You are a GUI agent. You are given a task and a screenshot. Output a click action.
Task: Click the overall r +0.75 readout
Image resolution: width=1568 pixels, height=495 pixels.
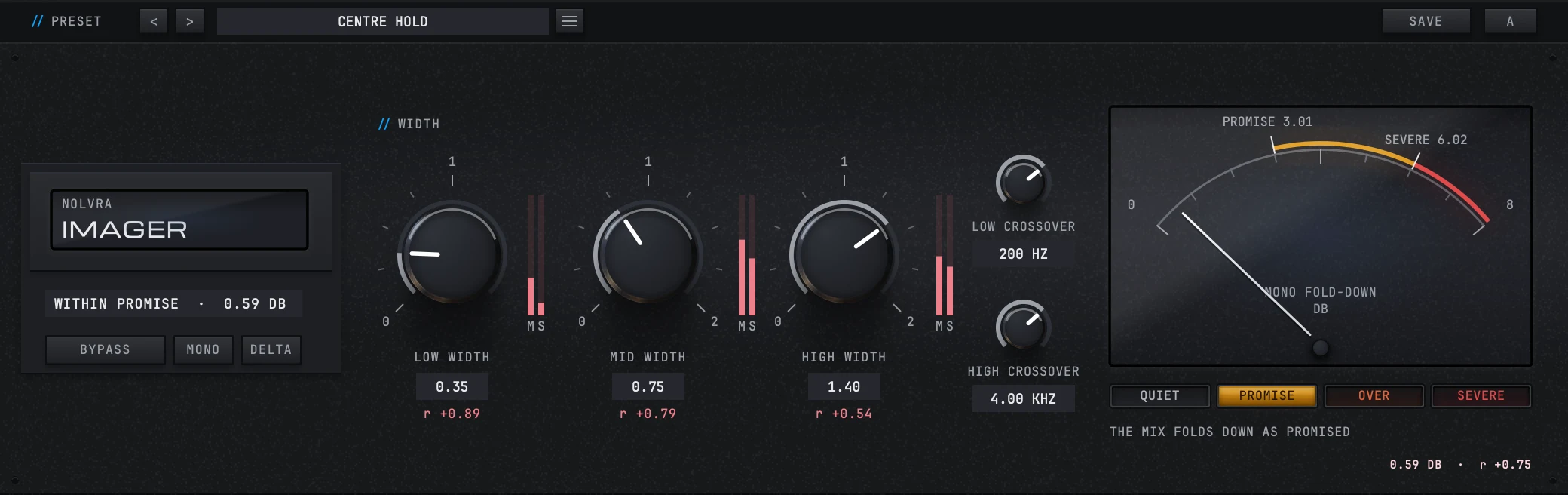[1505, 465]
